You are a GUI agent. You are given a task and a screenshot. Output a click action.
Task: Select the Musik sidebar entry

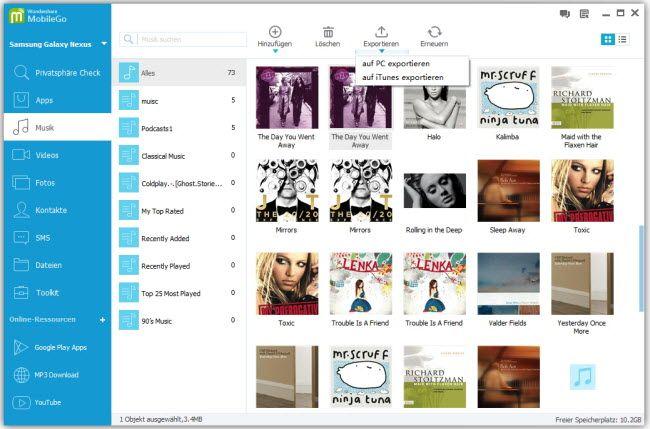click(x=57, y=128)
